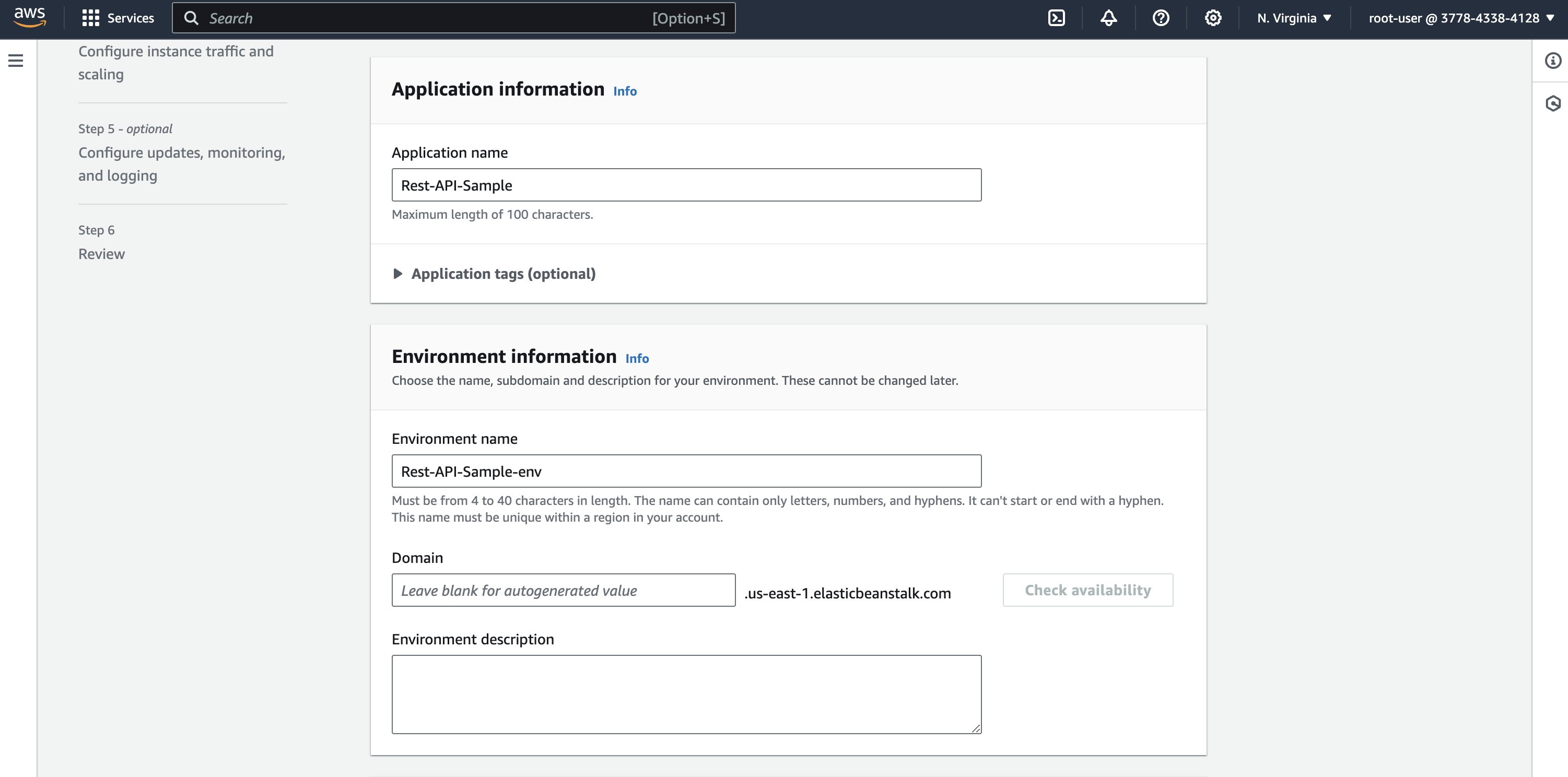Click the AWS logo home icon
The width and height of the screenshot is (1568, 777).
point(30,18)
